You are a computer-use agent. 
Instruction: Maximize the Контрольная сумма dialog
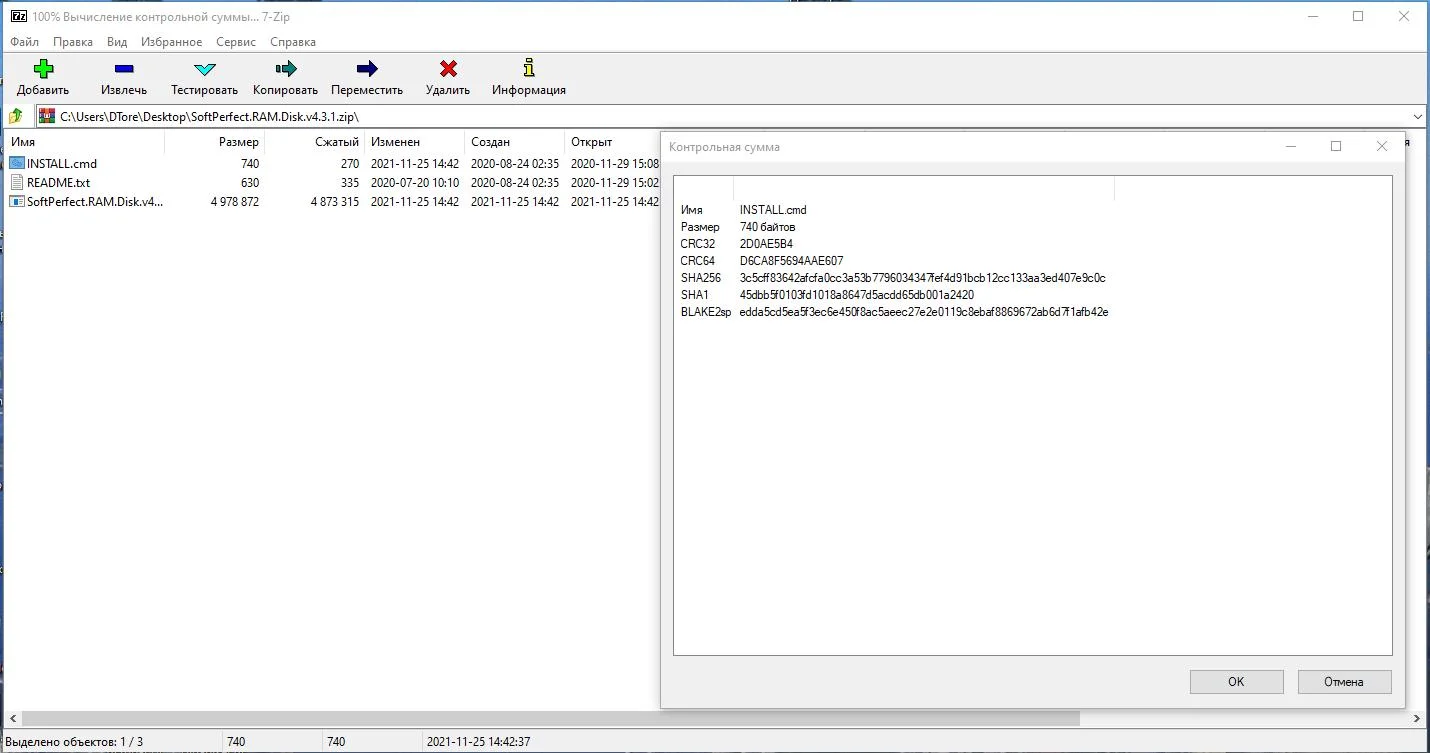[x=1336, y=146]
